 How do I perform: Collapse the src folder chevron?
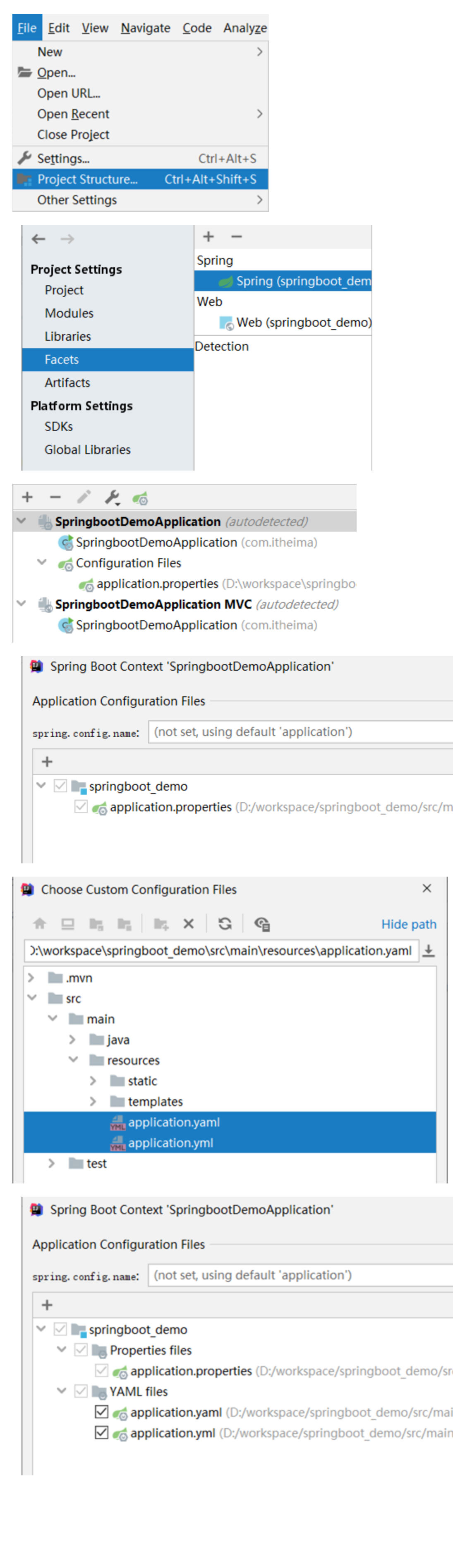click(x=32, y=998)
